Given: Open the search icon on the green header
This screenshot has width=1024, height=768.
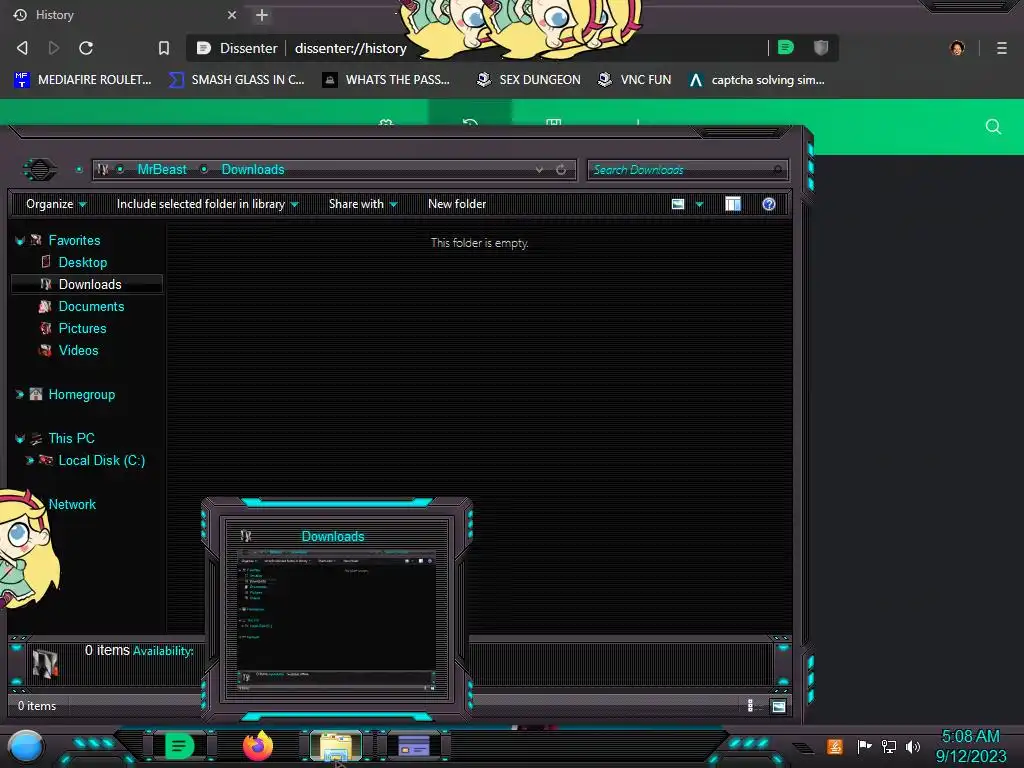Looking at the screenshot, I should coord(993,127).
